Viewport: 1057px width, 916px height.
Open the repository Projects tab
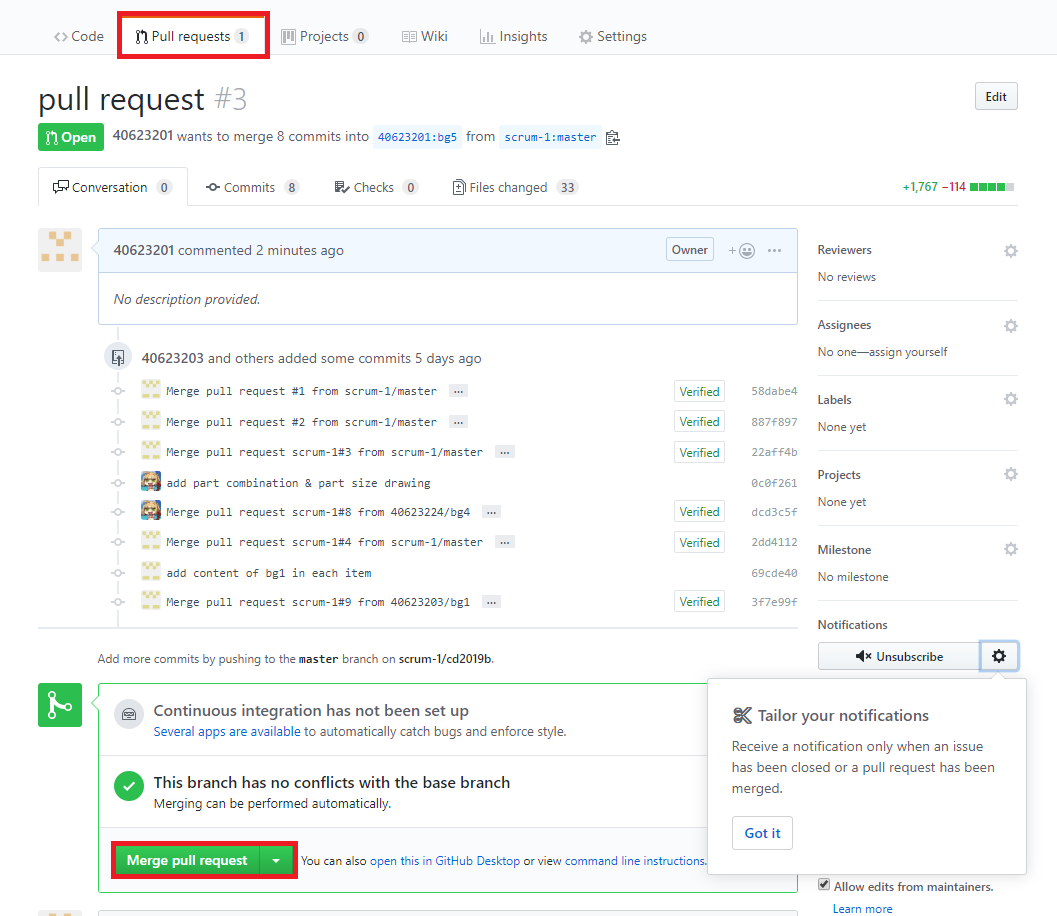click(x=324, y=36)
